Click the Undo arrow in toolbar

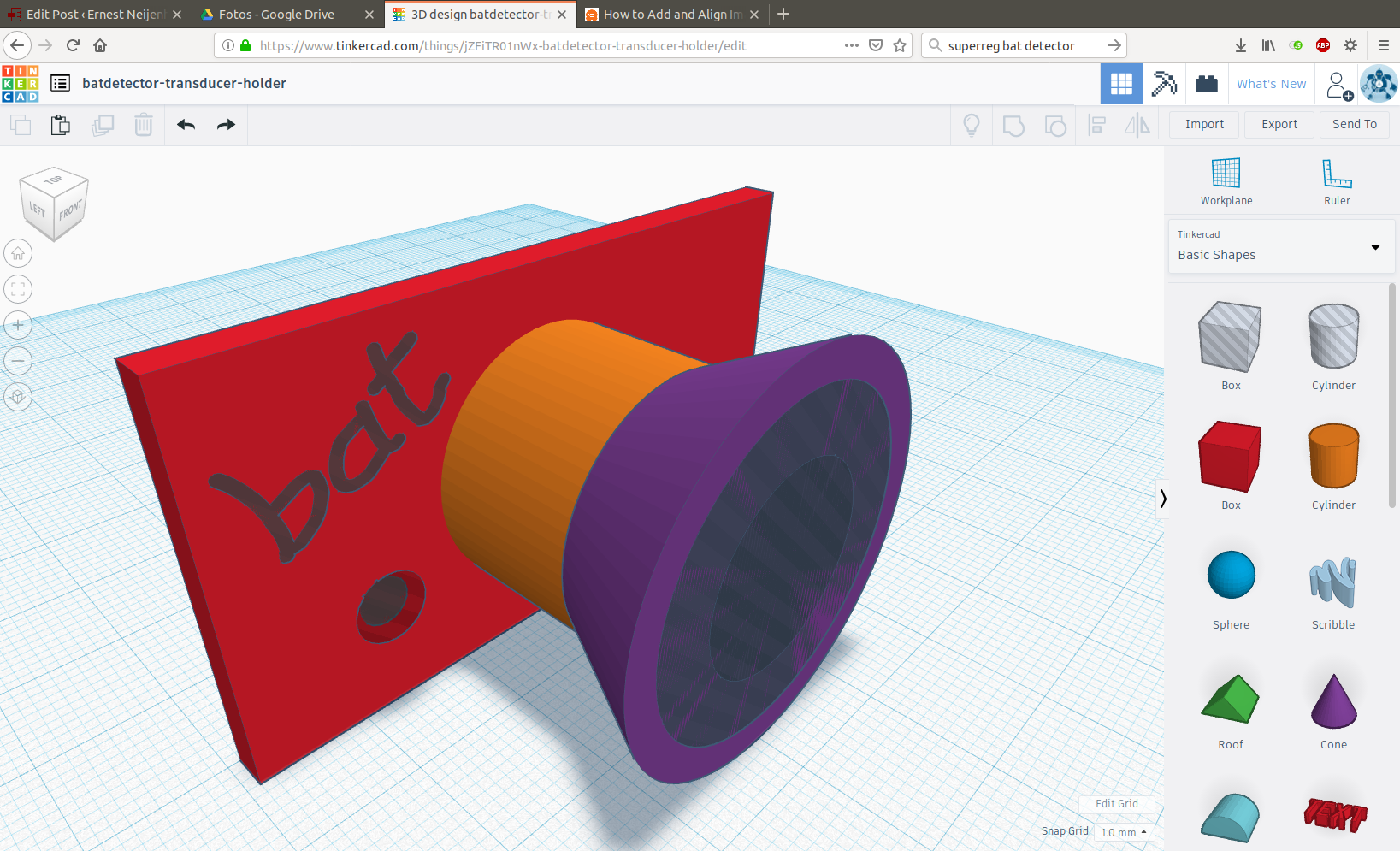[x=186, y=126]
